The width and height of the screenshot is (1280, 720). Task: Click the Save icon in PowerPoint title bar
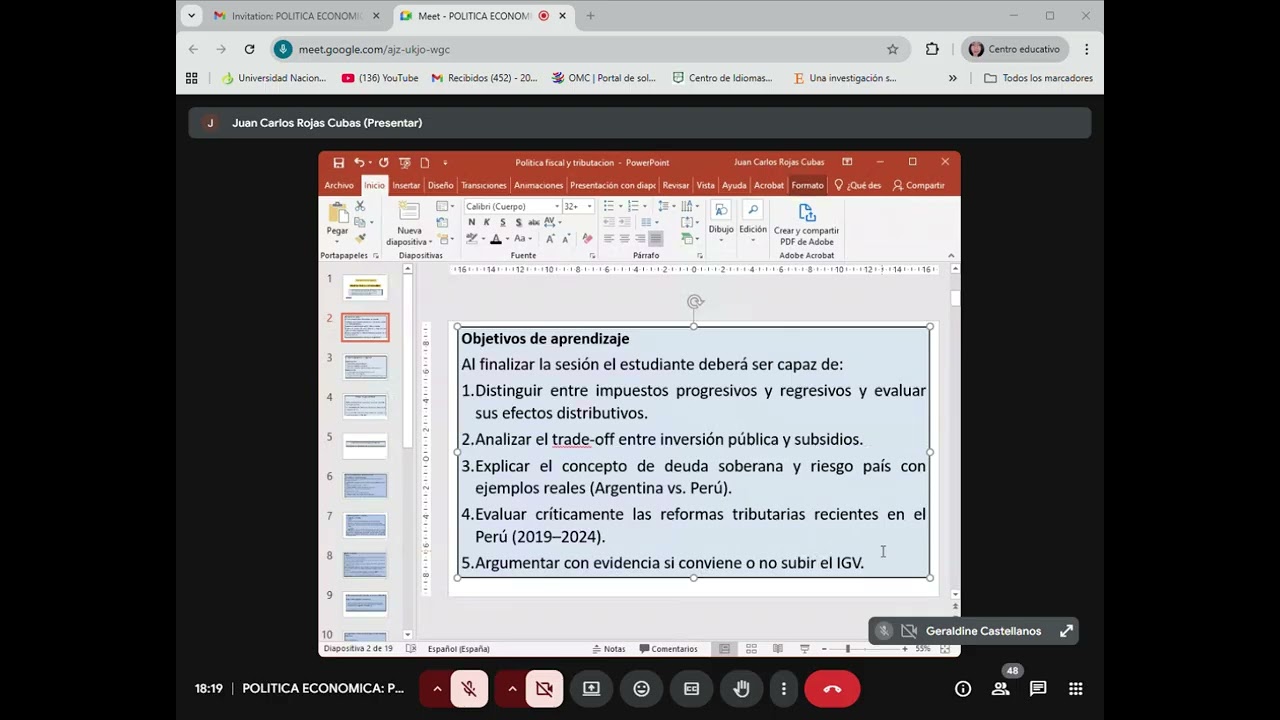[x=339, y=162]
